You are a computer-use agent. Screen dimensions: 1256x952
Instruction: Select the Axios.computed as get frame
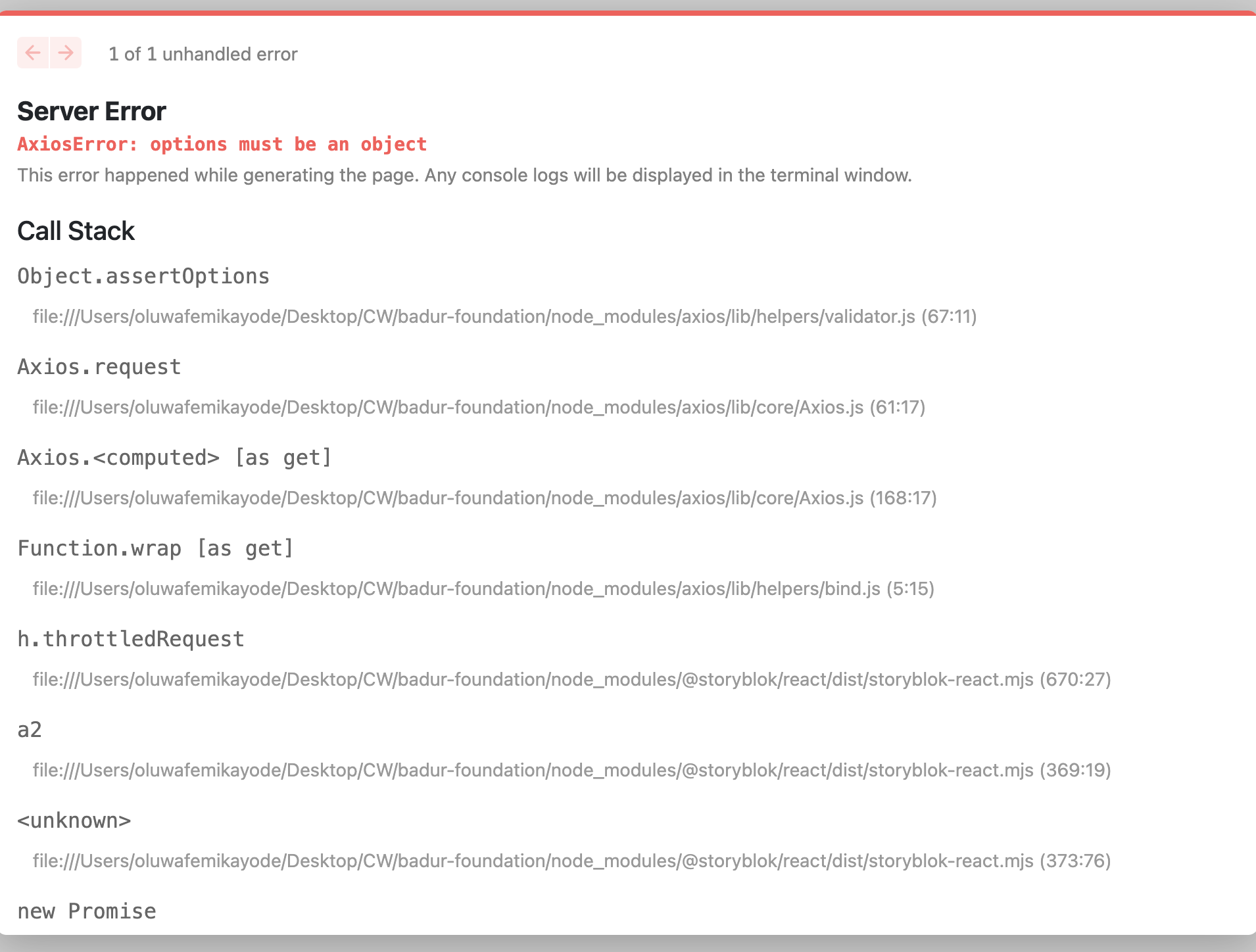pos(174,457)
